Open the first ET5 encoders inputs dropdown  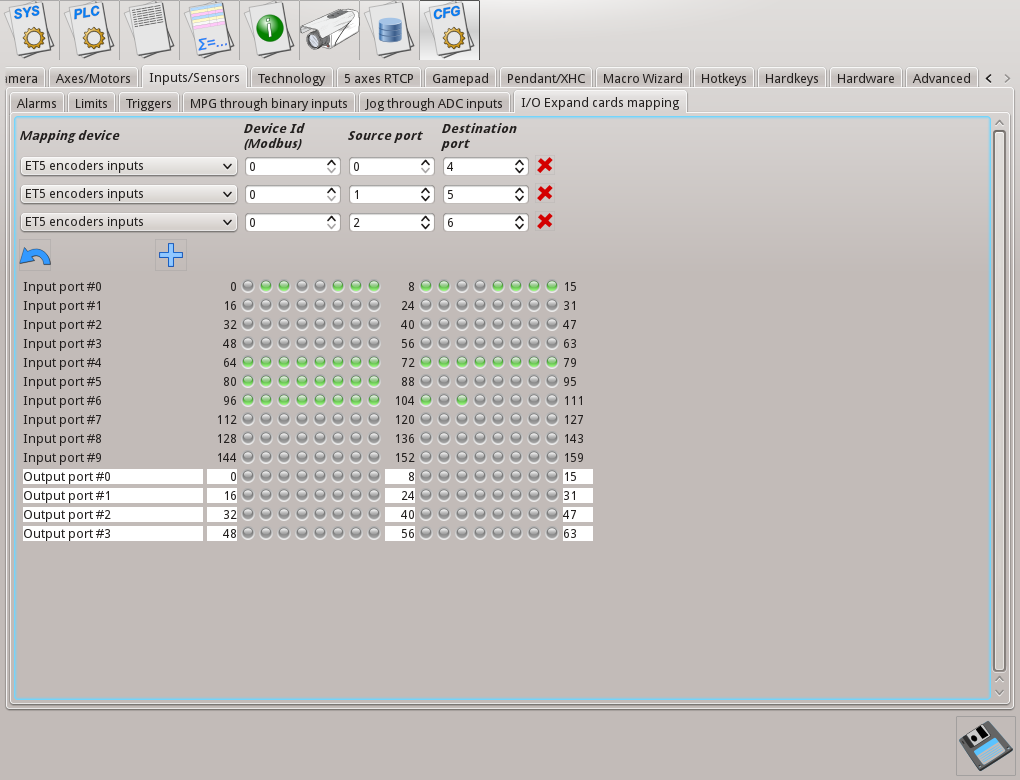click(x=128, y=166)
